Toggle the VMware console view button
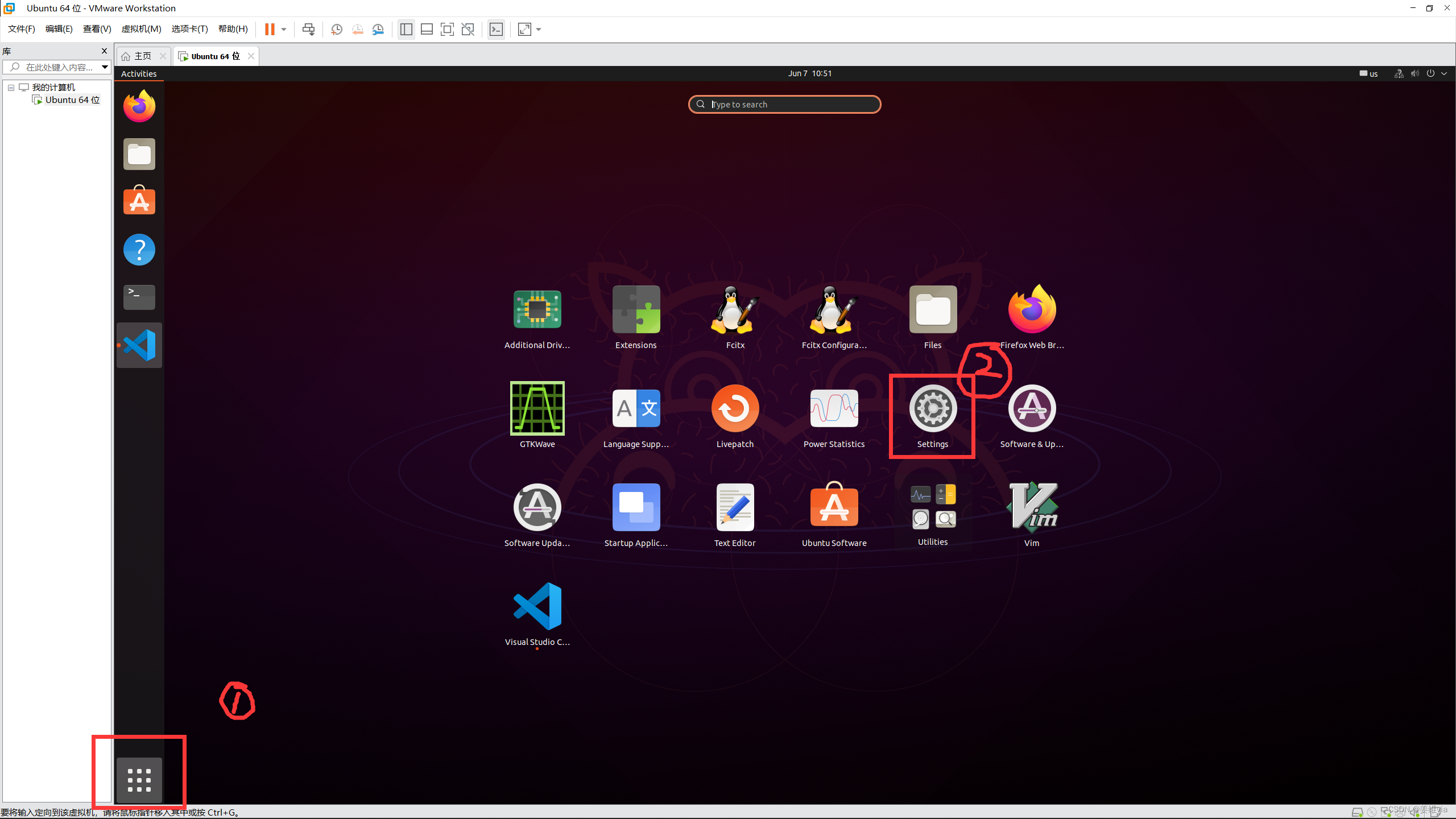 496,30
